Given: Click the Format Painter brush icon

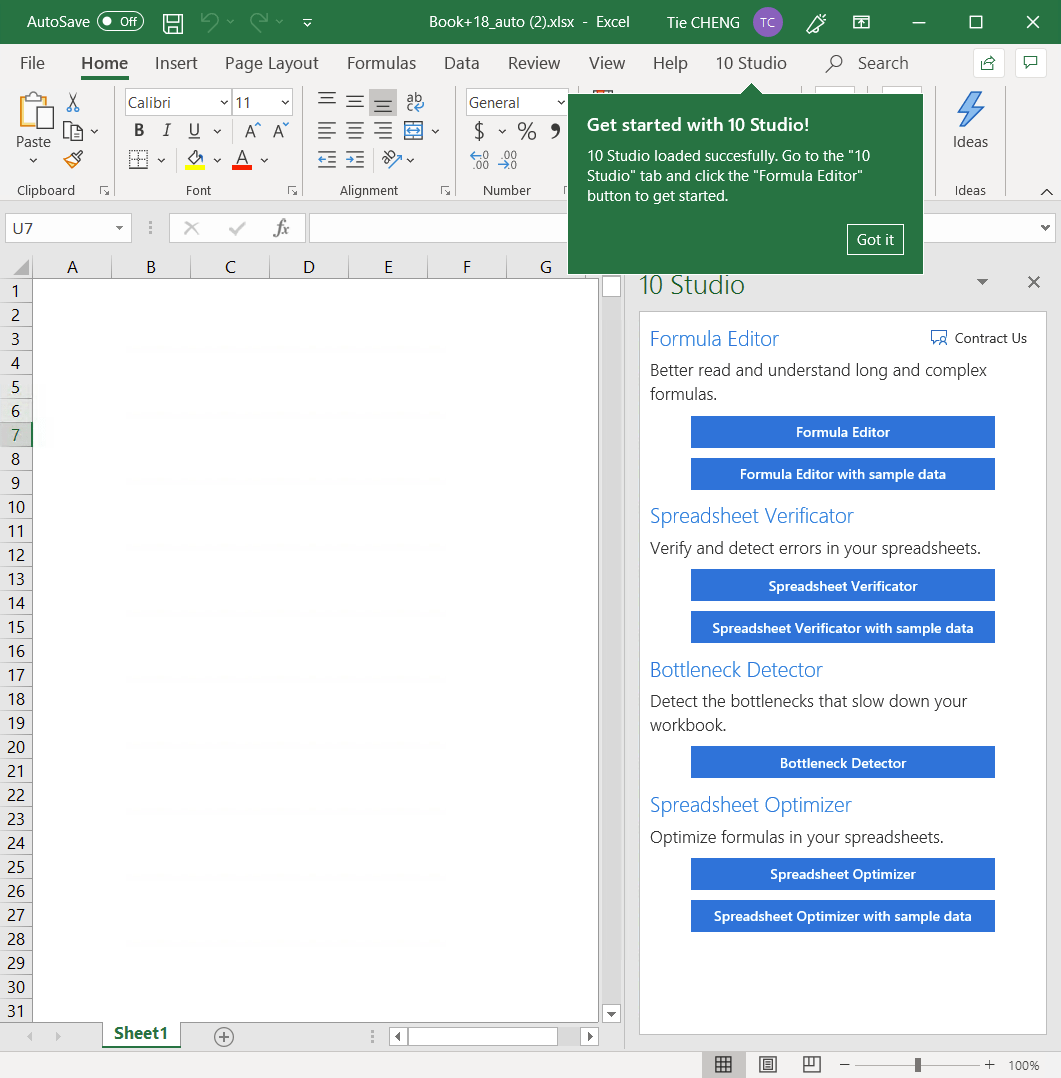Looking at the screenshot, I should point(73,160).
